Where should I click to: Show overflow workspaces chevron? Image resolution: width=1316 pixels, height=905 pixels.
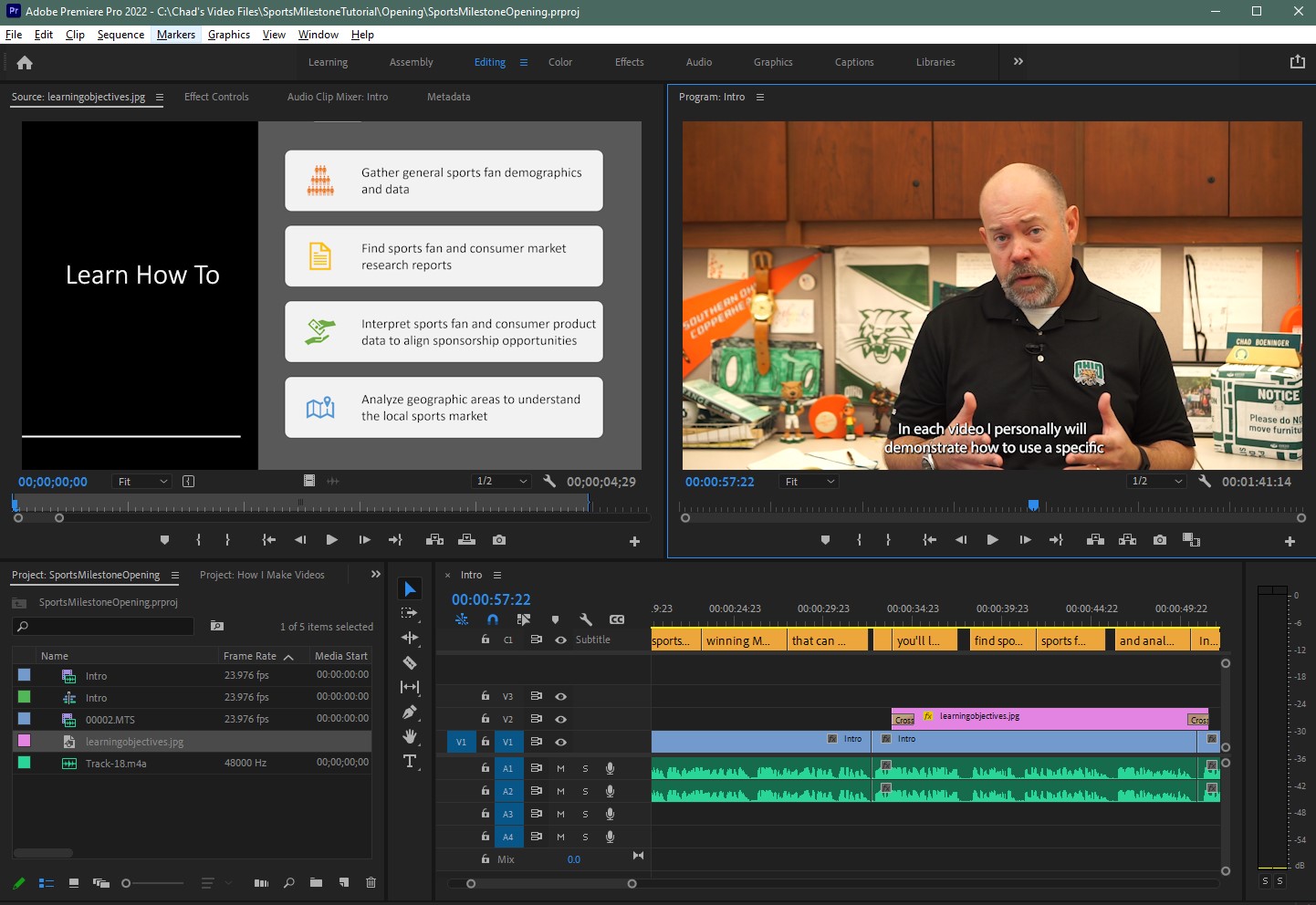1018,62
